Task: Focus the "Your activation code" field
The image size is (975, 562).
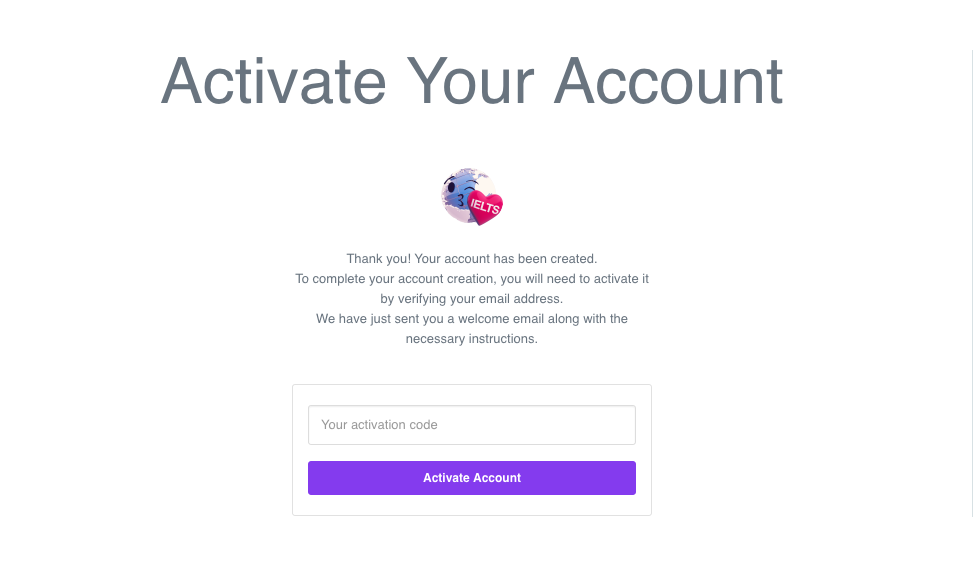Action: pos(472,425)
